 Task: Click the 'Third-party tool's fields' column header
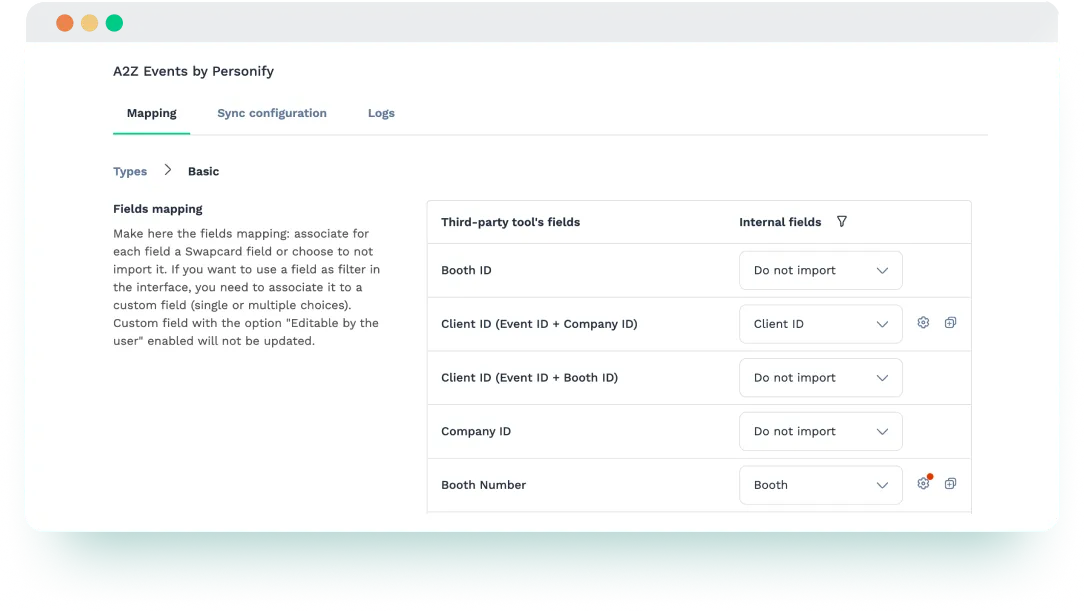[511, 222]
